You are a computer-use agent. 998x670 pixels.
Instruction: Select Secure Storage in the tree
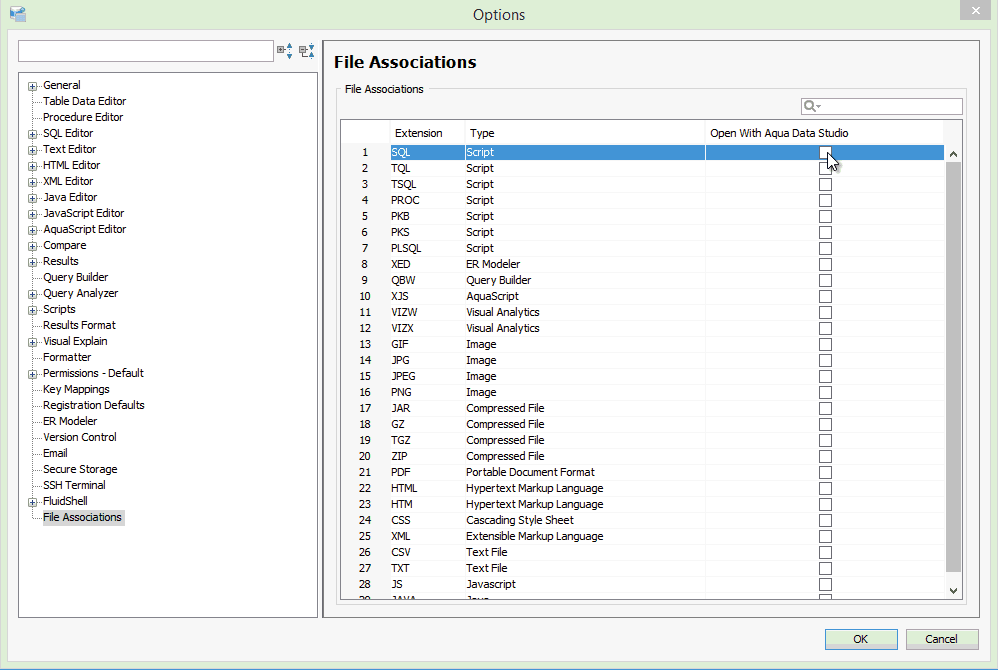point(80,470)
